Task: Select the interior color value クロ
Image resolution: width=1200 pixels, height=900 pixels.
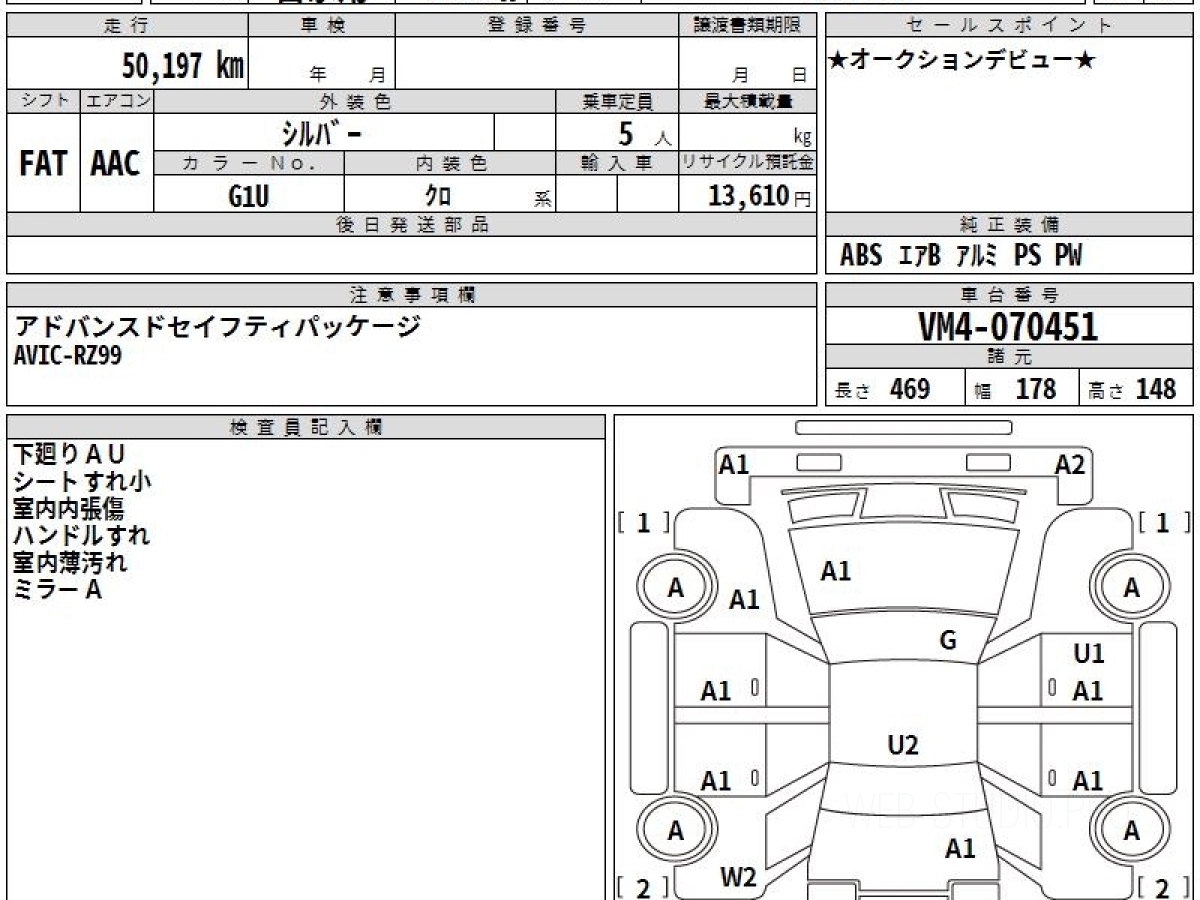Action: 438,196
